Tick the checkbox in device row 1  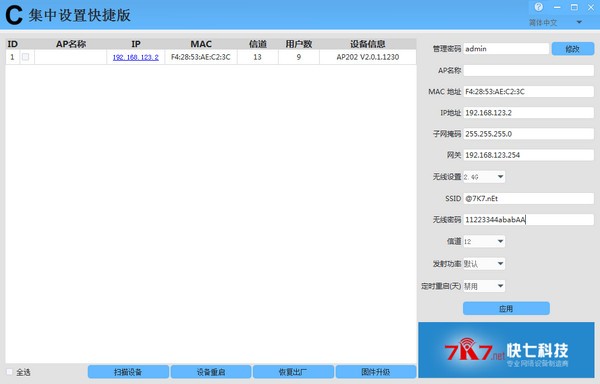tap(26, 57)
